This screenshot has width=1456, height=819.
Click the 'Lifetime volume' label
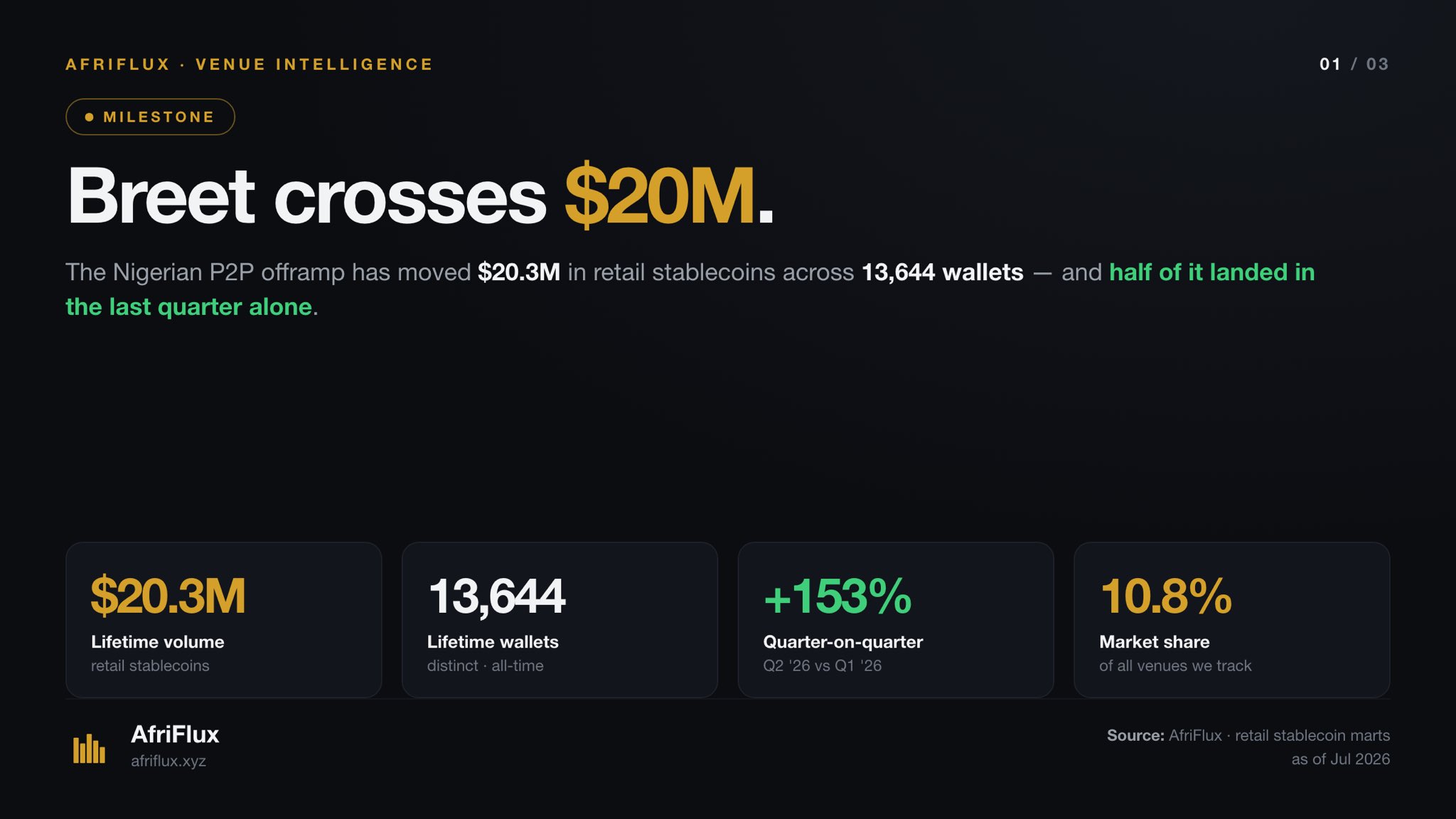[x=158, y=642]
